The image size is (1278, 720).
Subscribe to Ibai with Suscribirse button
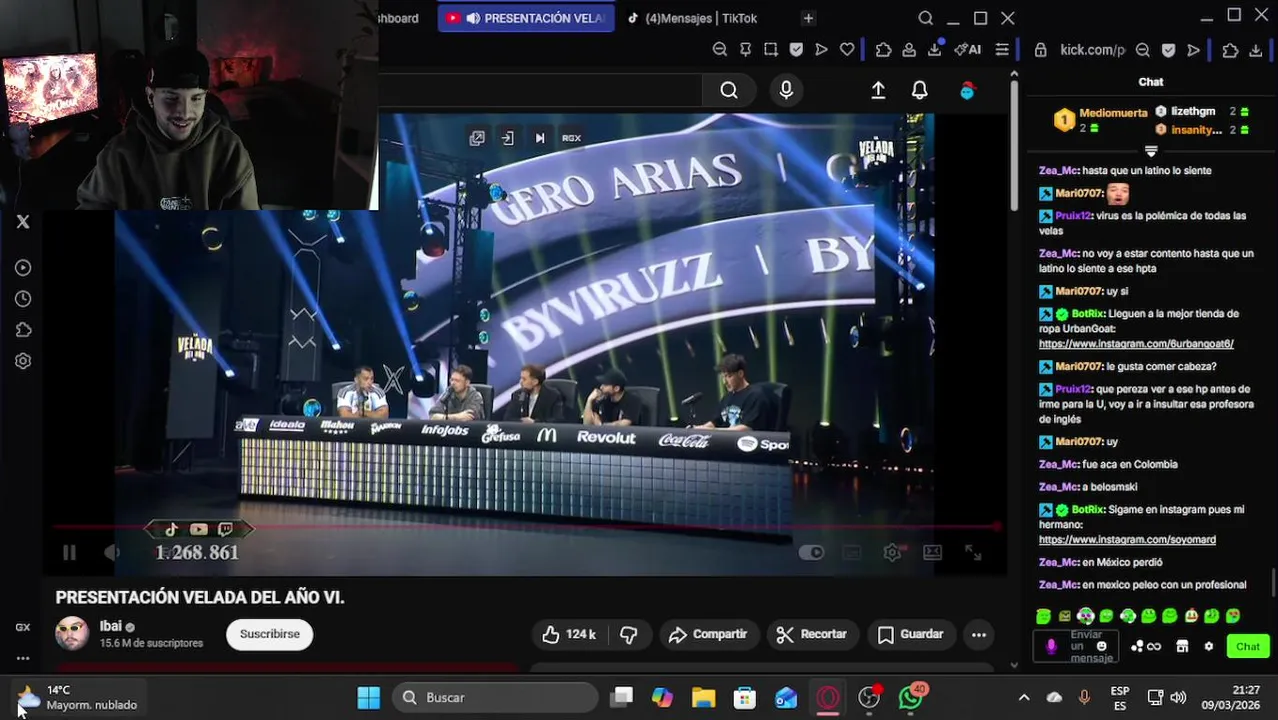269,634
